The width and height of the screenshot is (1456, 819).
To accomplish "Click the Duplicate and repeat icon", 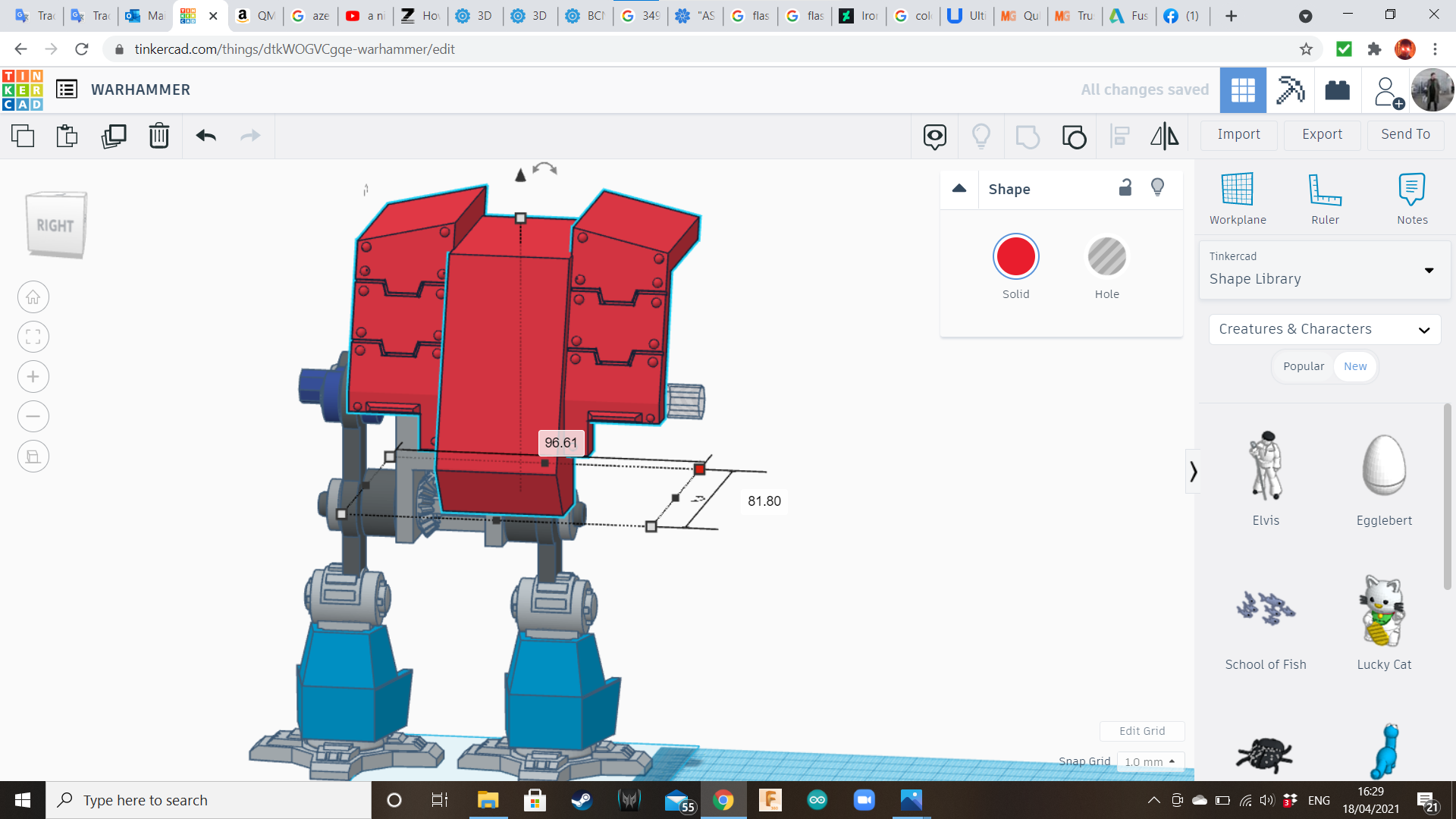I will 114,136.
